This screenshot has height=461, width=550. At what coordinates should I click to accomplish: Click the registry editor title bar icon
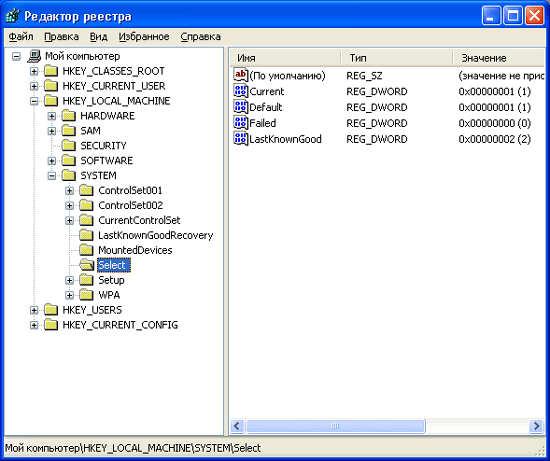click(13, 16)
